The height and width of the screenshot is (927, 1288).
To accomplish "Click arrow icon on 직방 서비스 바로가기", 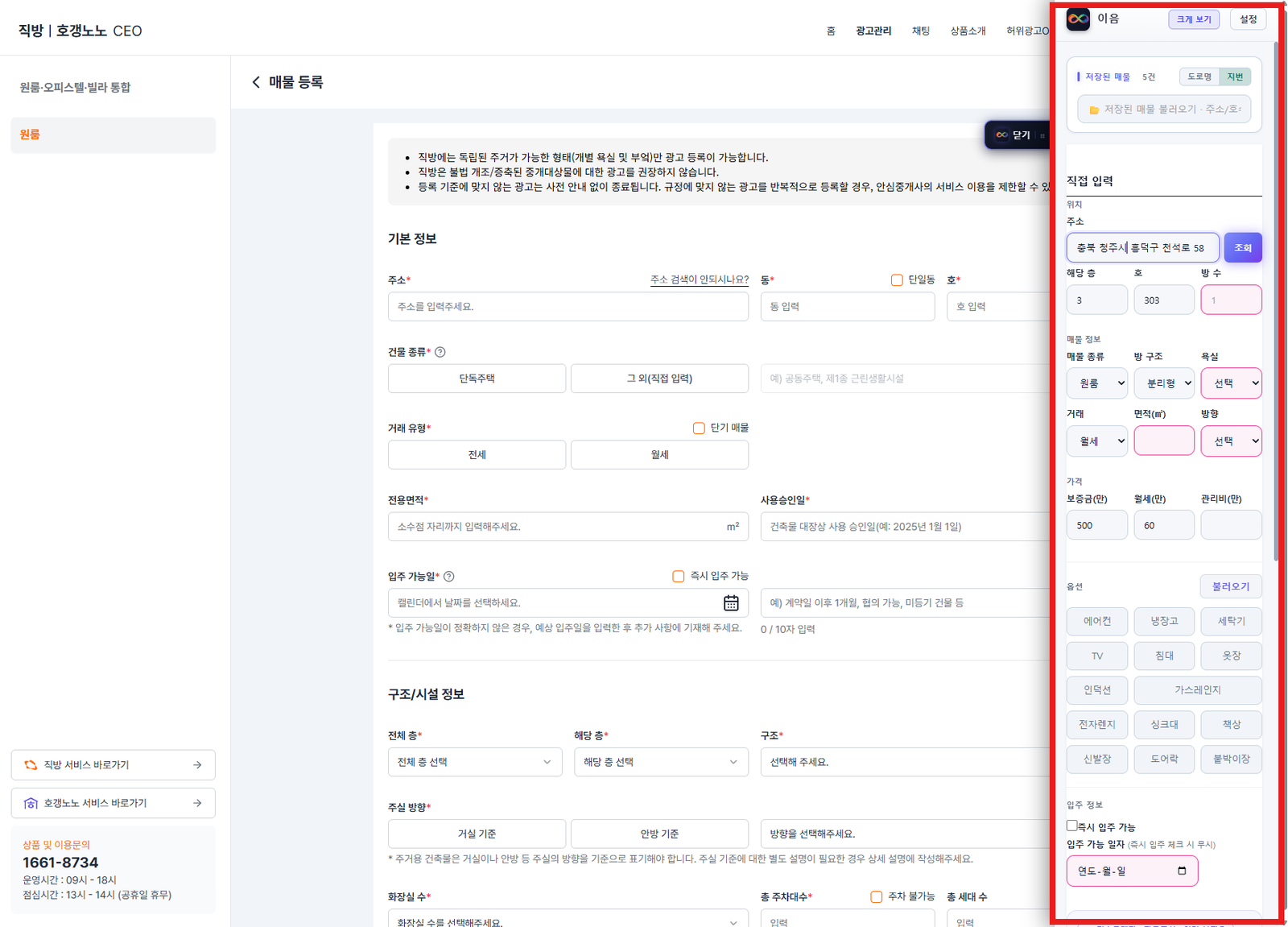I will coord(197,765).
